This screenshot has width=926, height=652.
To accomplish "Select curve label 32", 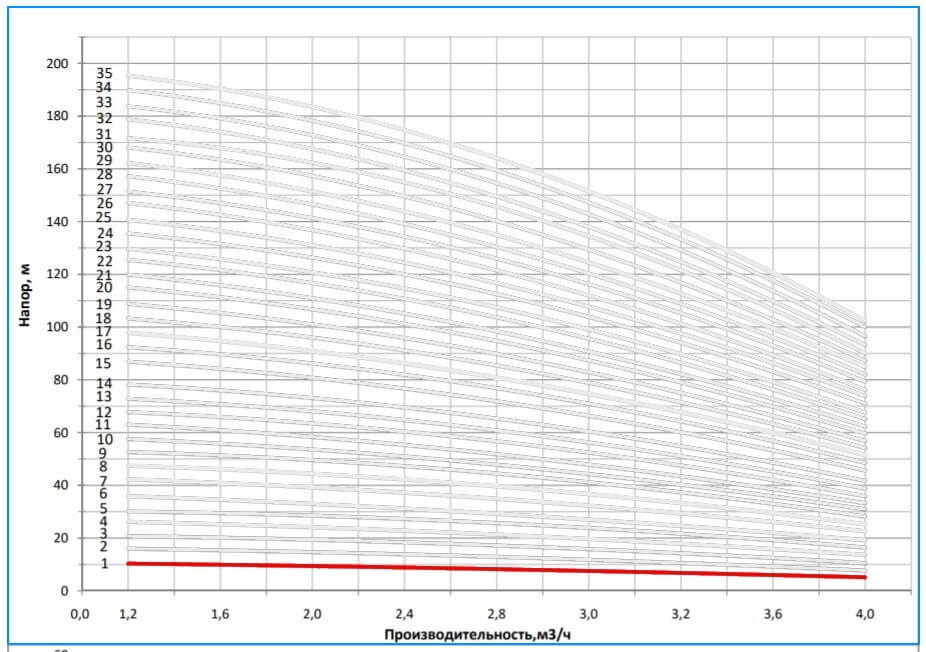I will [x=104, y=118].
